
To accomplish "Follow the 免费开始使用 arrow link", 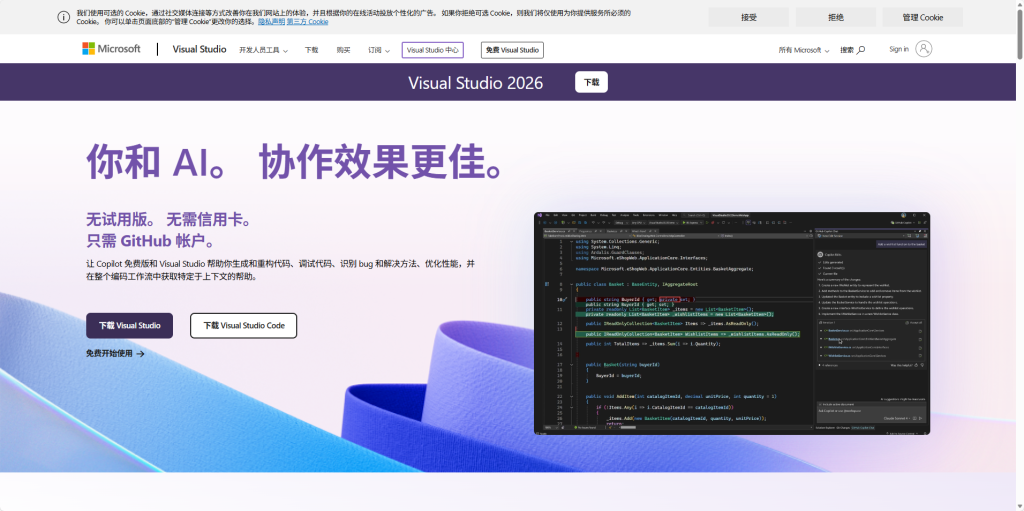I will pos(115,353).
